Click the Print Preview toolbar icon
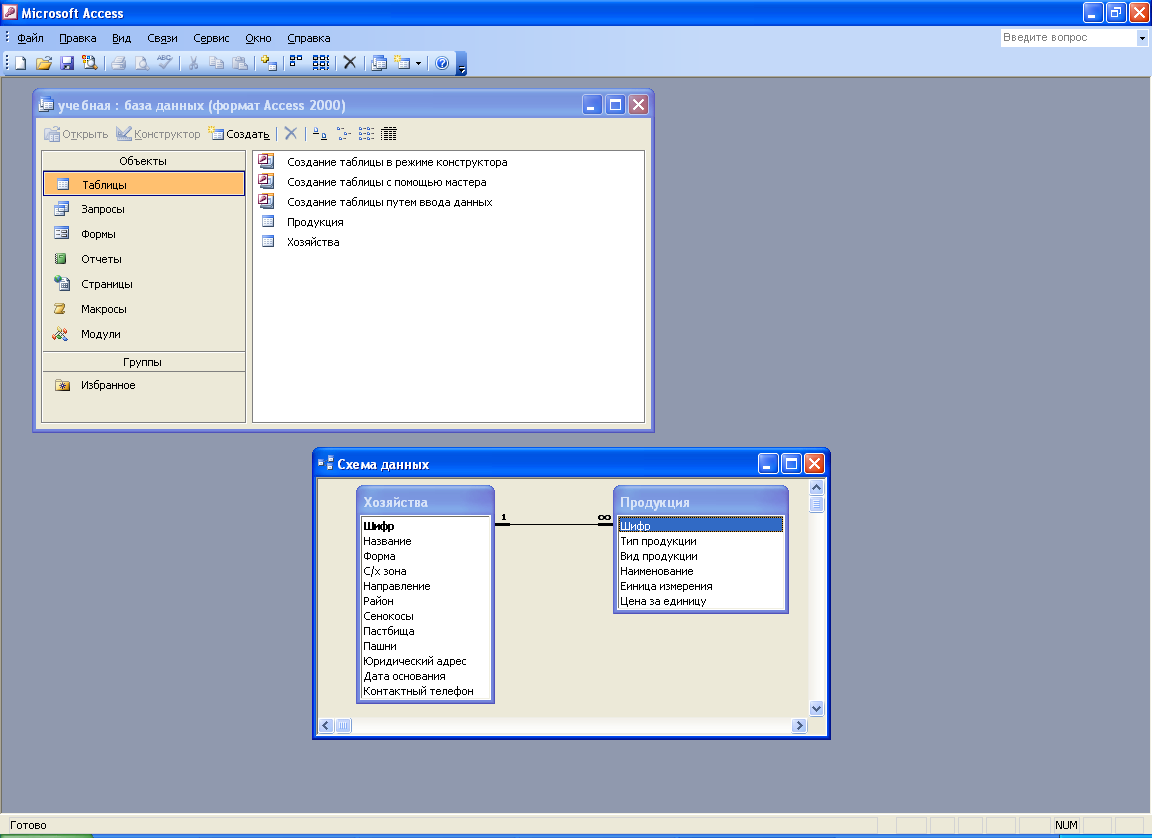 click(141, 63)
